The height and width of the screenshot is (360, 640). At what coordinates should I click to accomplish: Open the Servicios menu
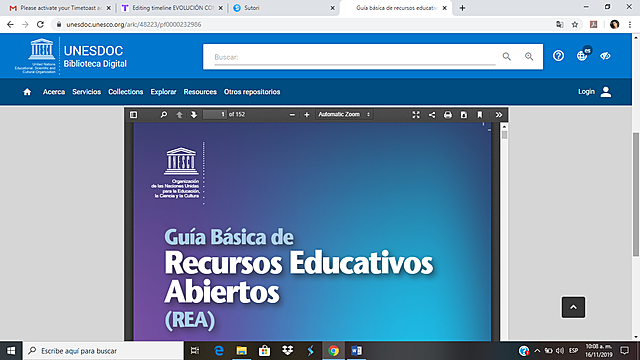tap(87, 92)
